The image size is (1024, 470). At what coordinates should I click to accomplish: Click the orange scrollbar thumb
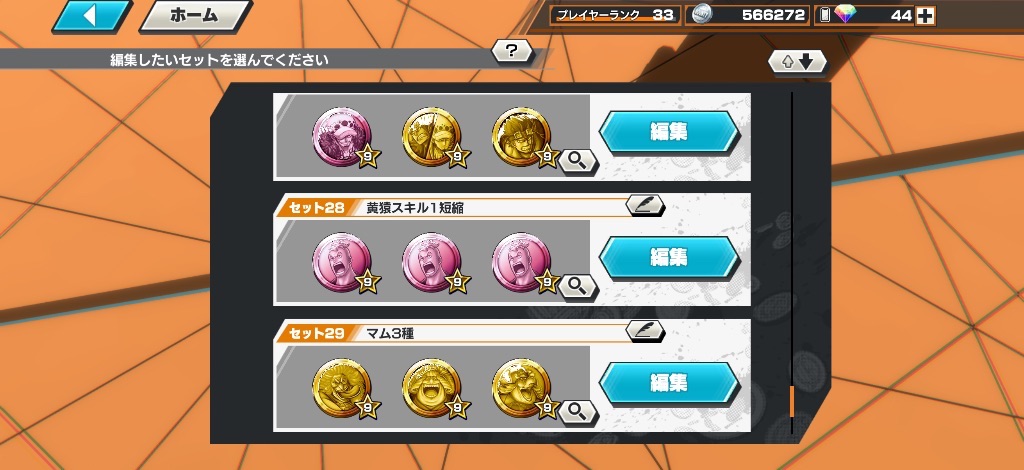click(x=792, y=401)
